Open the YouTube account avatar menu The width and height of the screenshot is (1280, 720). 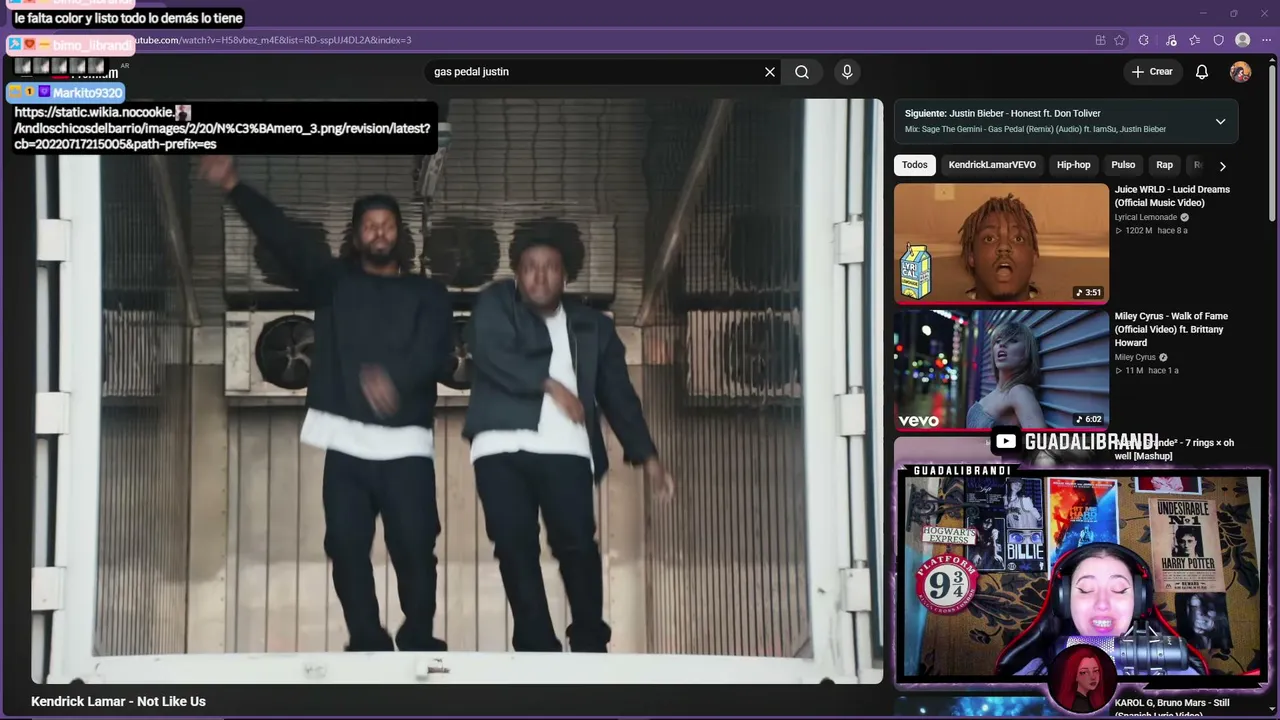1240,72
